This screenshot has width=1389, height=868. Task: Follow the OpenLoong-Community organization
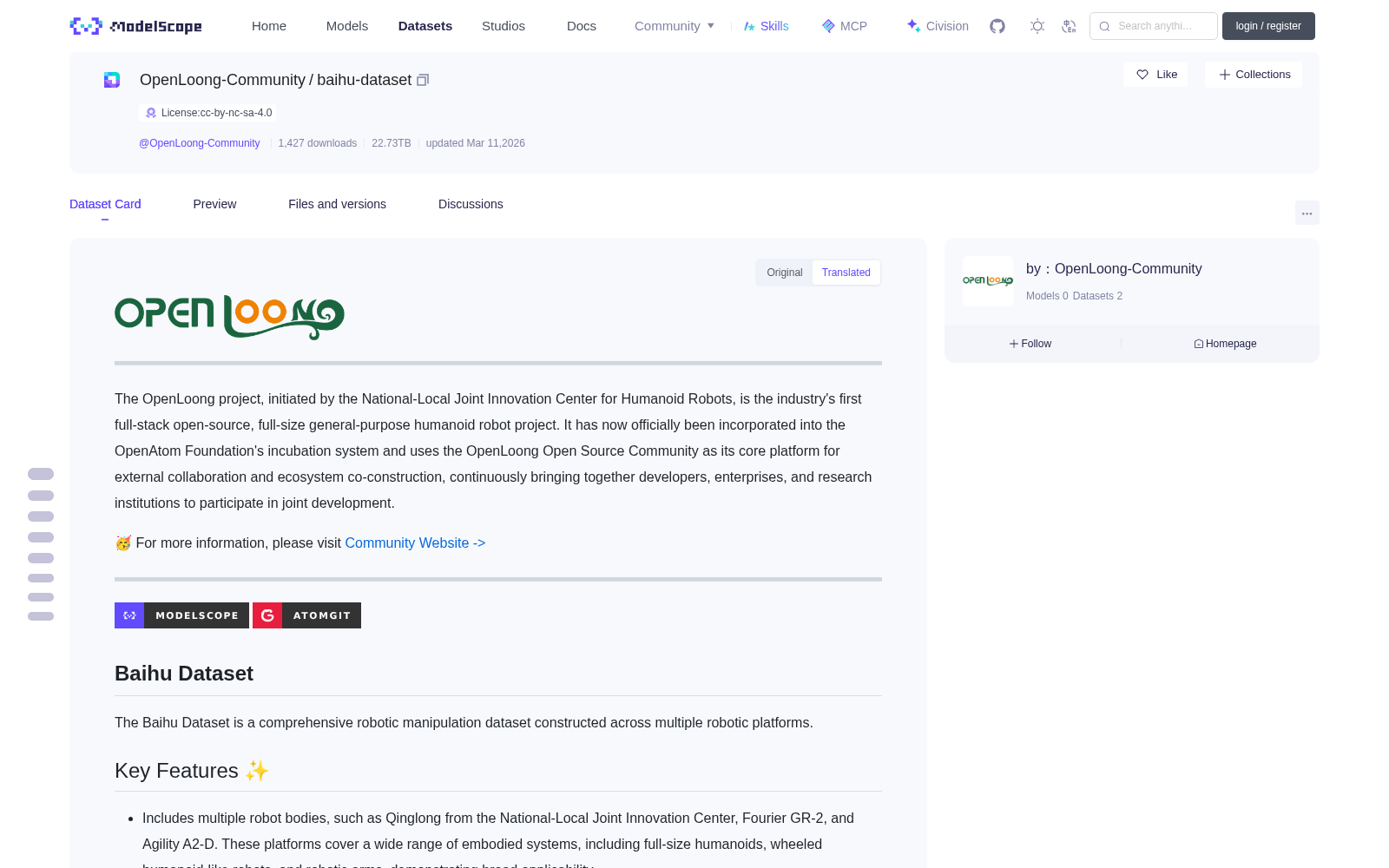click(x=1030, y=344)
